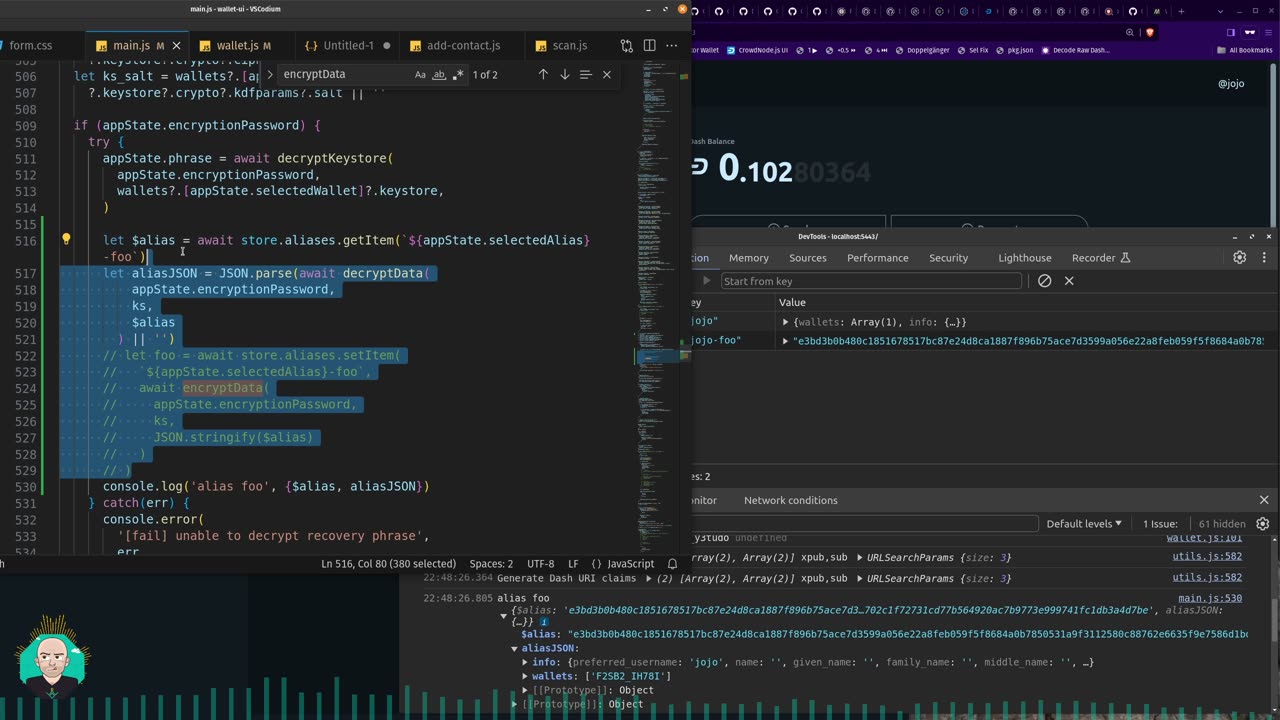Switch to DevTools Memory tab
Screen dimensions: 1280x720
(x=748, y=258)
